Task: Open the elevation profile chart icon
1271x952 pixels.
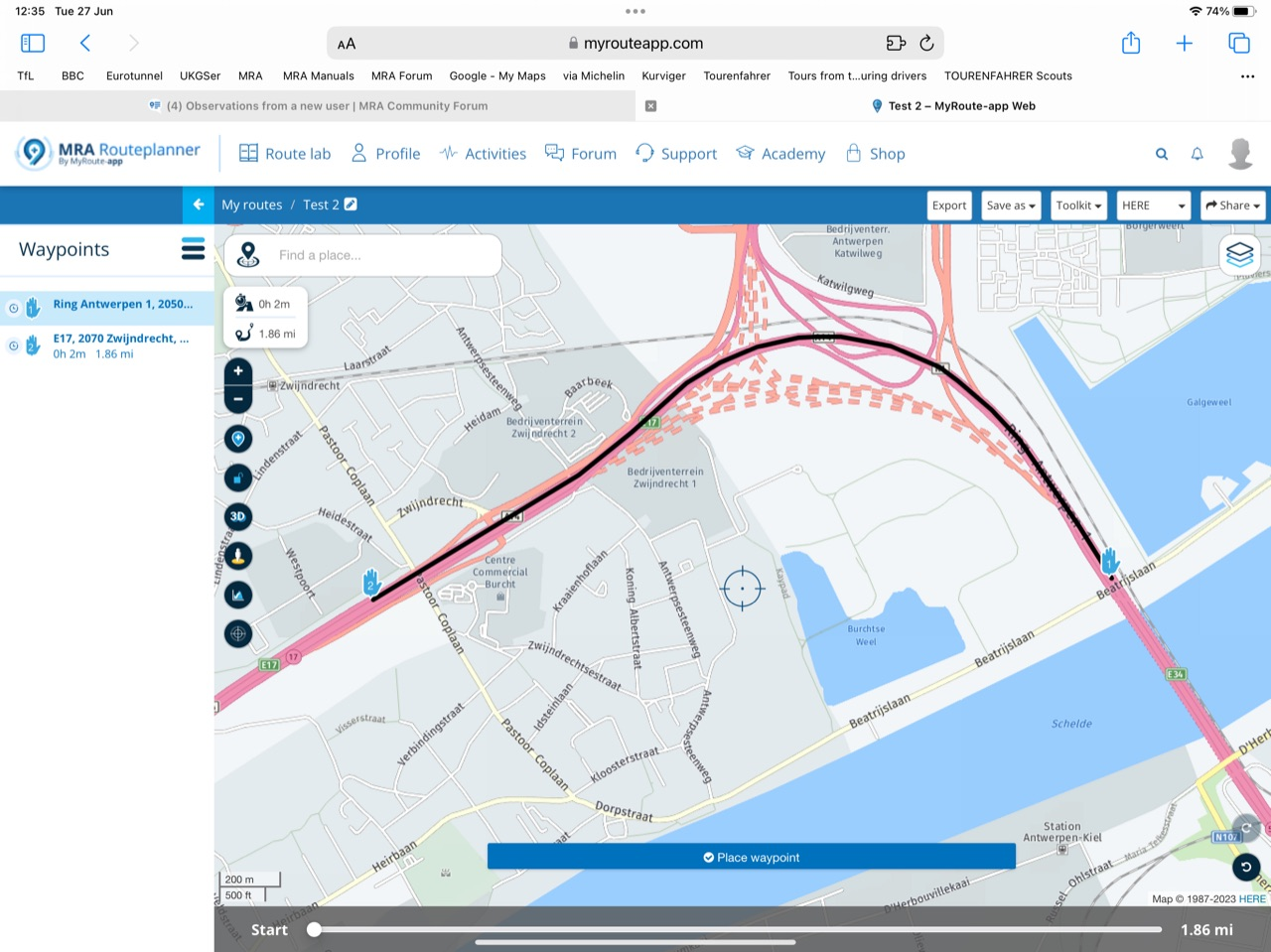Action: 238,595
